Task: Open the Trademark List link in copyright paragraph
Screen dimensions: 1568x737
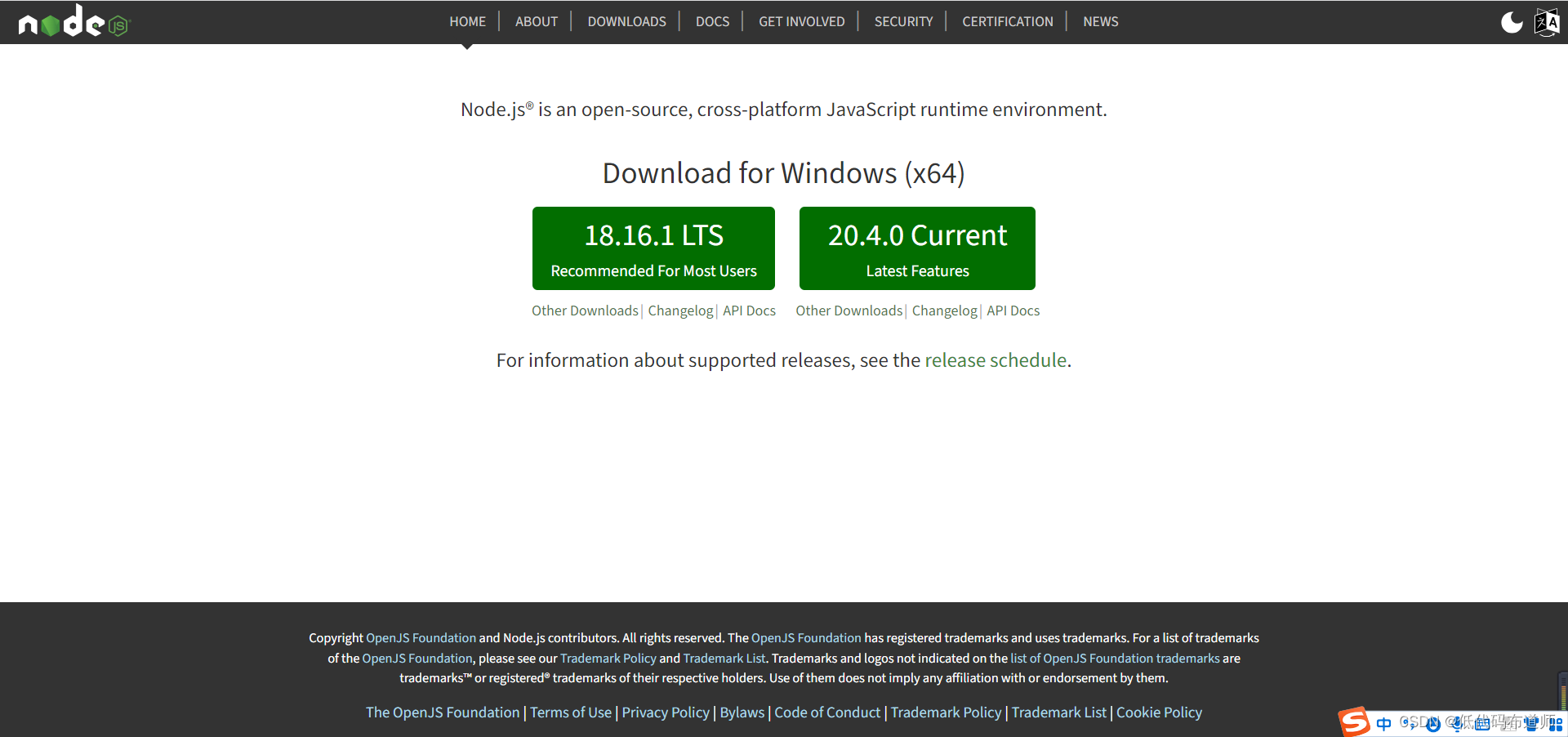Action: click(x=724, y=659)
